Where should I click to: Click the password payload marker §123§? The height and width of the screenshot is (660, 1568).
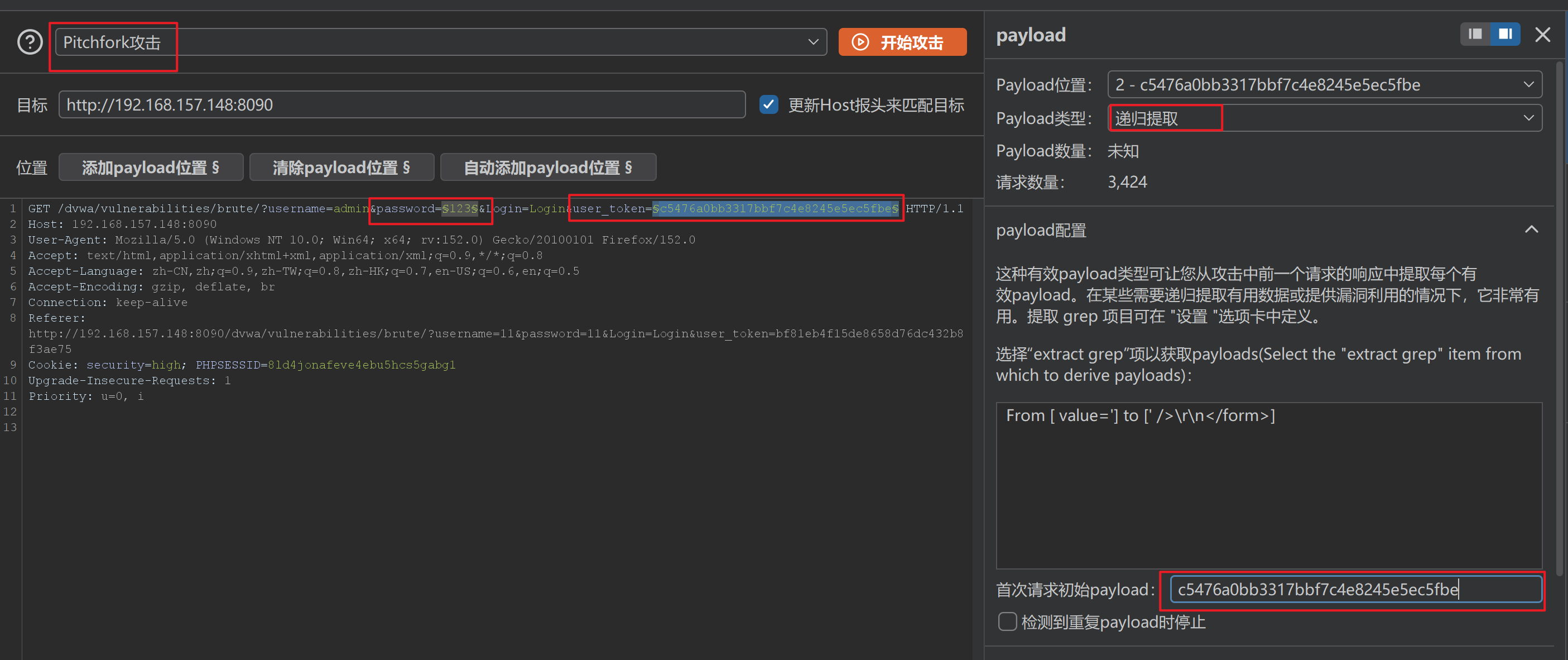coord(460,209)
